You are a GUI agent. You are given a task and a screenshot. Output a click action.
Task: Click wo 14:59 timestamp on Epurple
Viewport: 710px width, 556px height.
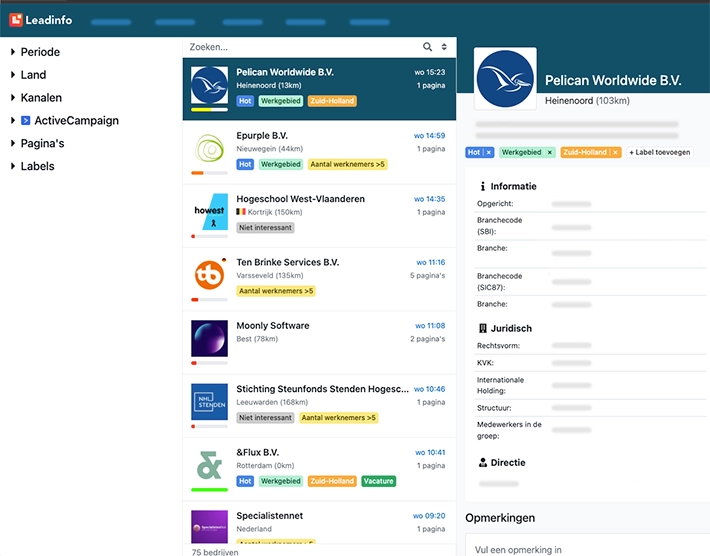click(429, 136)
